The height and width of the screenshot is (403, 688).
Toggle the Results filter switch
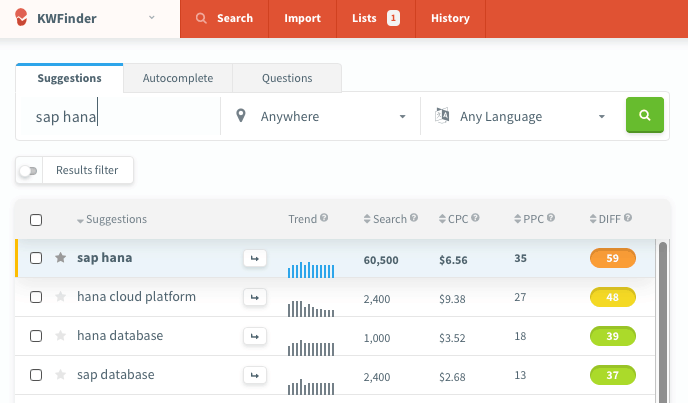[29, 170]
